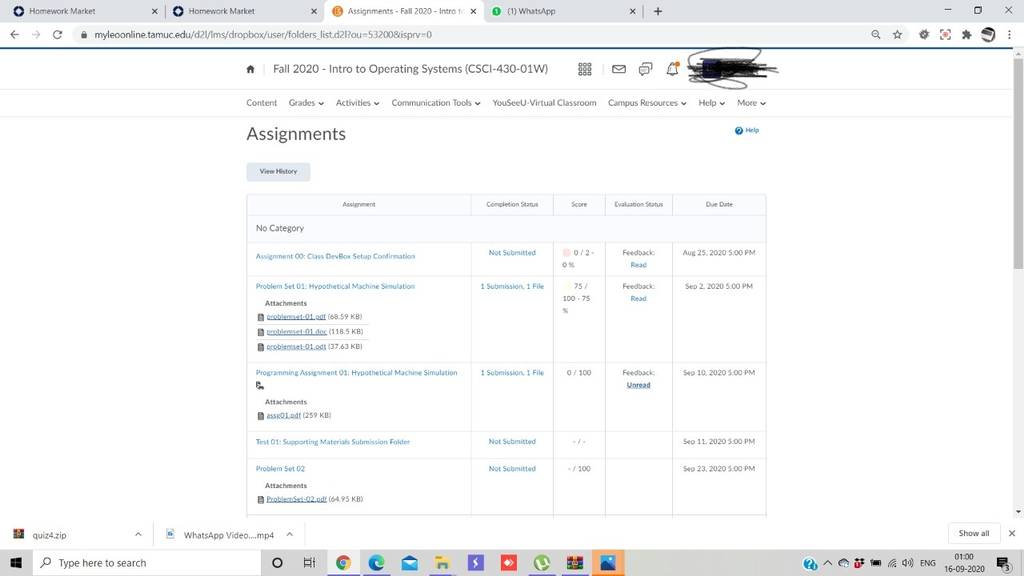Viewport: 1024px width, 576px height.
Task: Click the browser address bar
Action: pyautogui.click(x=470, y=35)
